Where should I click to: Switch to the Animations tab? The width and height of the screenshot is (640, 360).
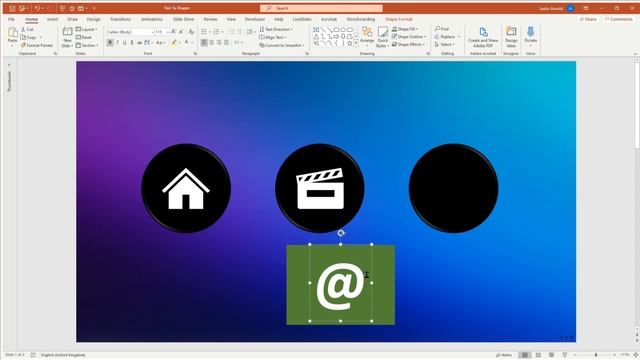(x=152, y=19)
